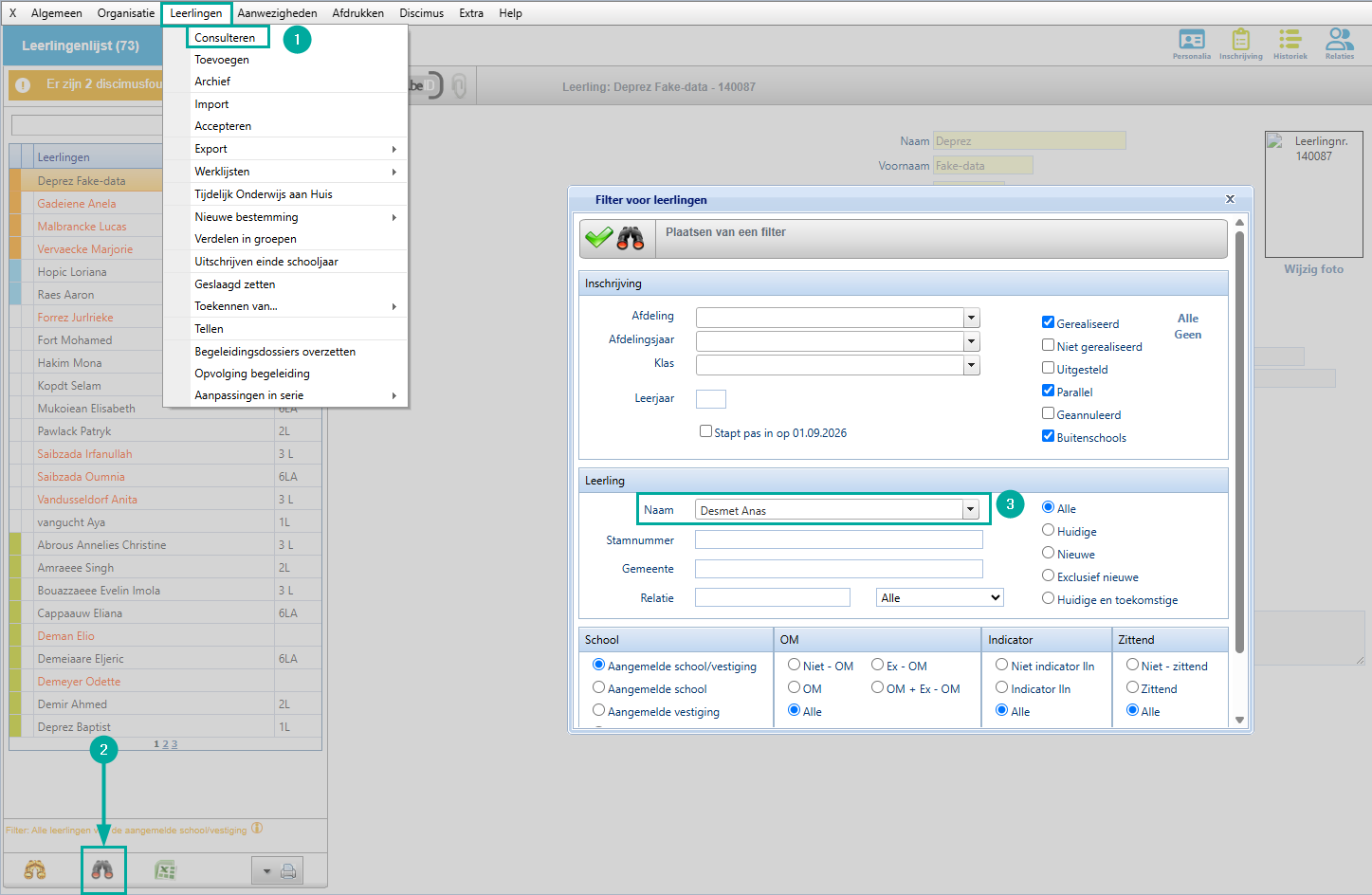This screenshot has height=895, width=1372.
Task: Check Stapt pas in op 01.09.2026
Action: click(705, 431)
